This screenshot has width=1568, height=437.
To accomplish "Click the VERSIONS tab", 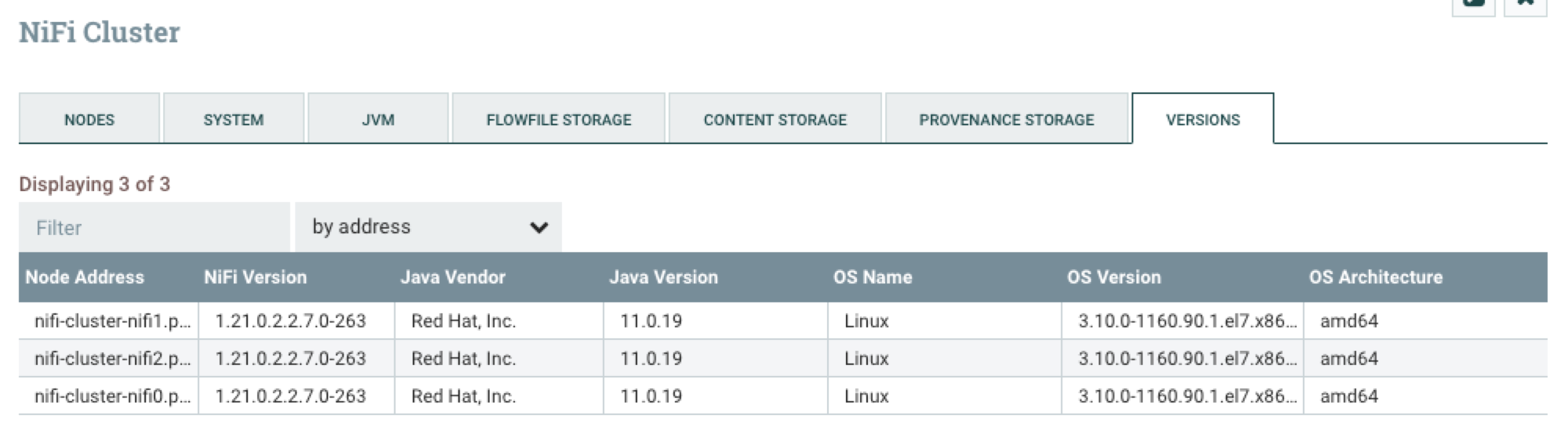I will [1203, 120].
